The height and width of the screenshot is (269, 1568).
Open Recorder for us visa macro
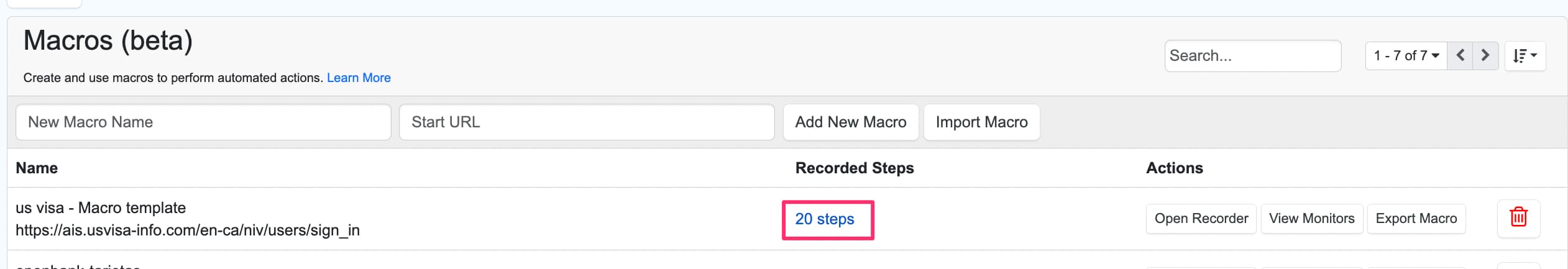point(1201,219)
